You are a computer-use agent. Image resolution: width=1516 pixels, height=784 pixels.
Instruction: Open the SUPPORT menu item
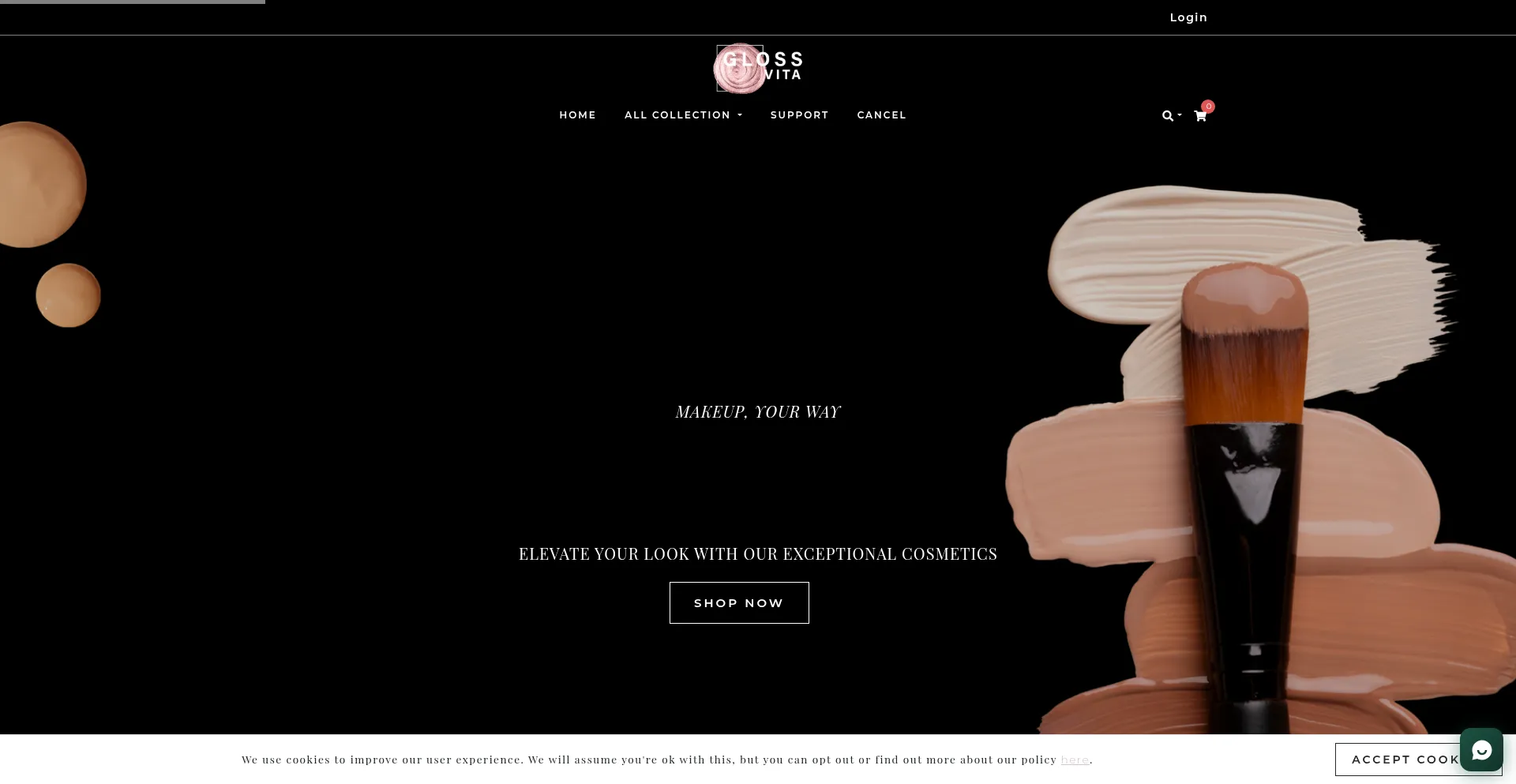point(799,115)
